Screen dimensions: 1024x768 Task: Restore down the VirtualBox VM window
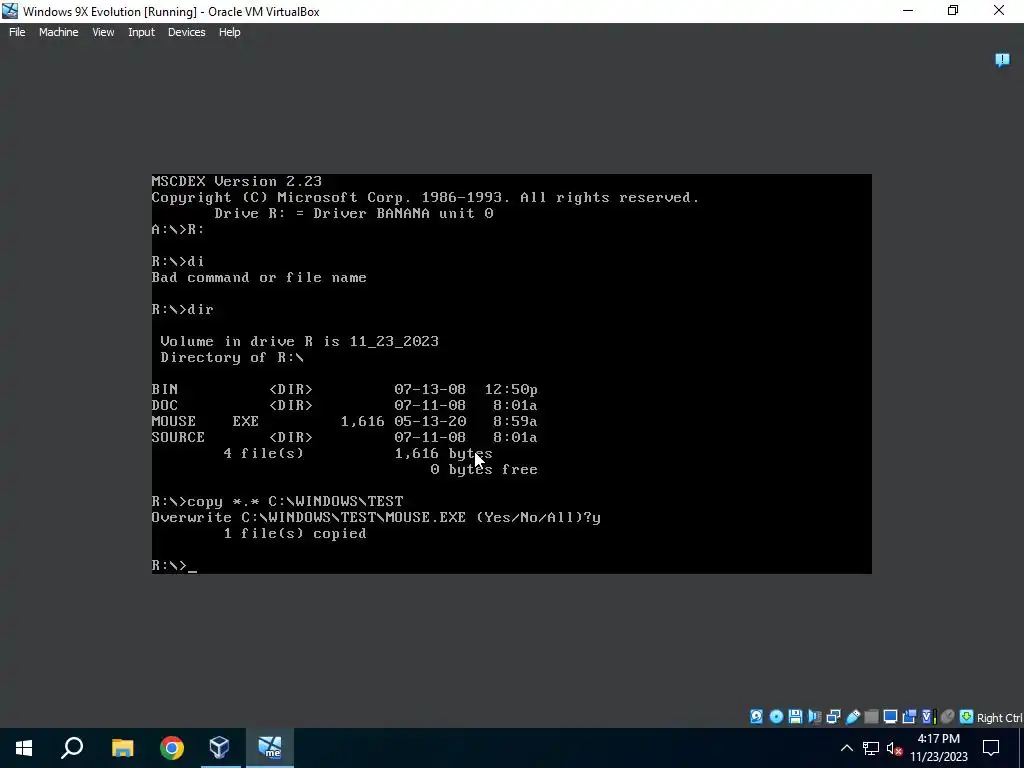(x=953, y=11)
